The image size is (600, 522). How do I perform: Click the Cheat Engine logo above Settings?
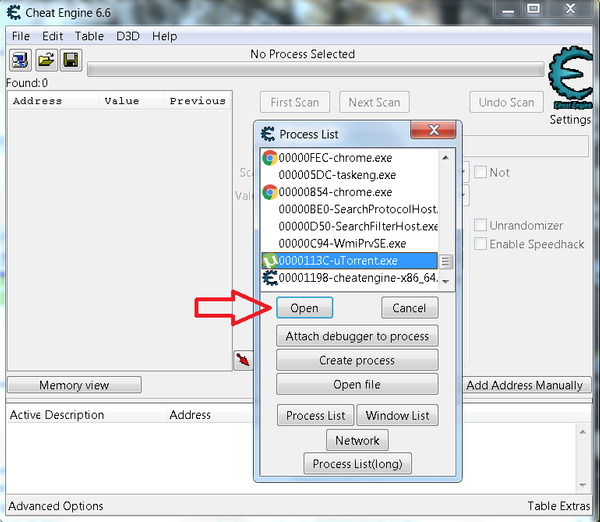[571, 78]
